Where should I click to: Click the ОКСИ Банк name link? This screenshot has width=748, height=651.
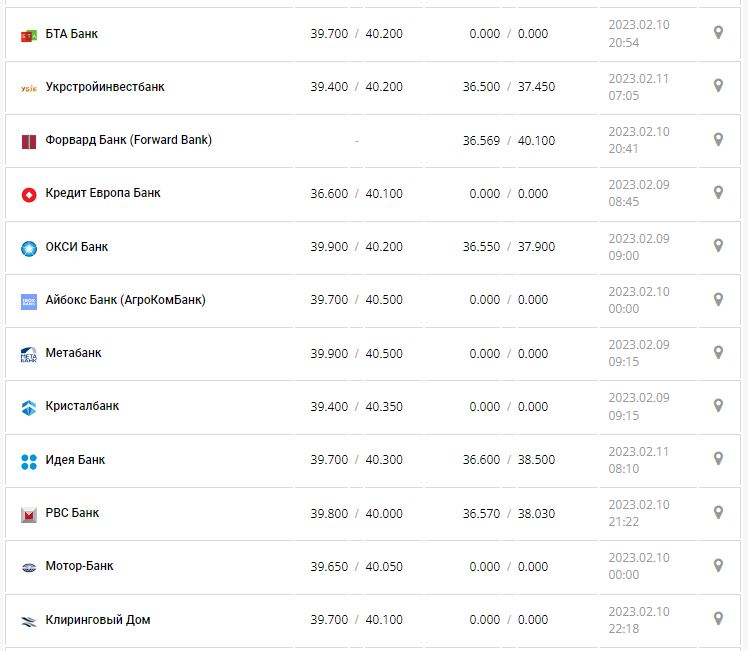tap(77, 247)
